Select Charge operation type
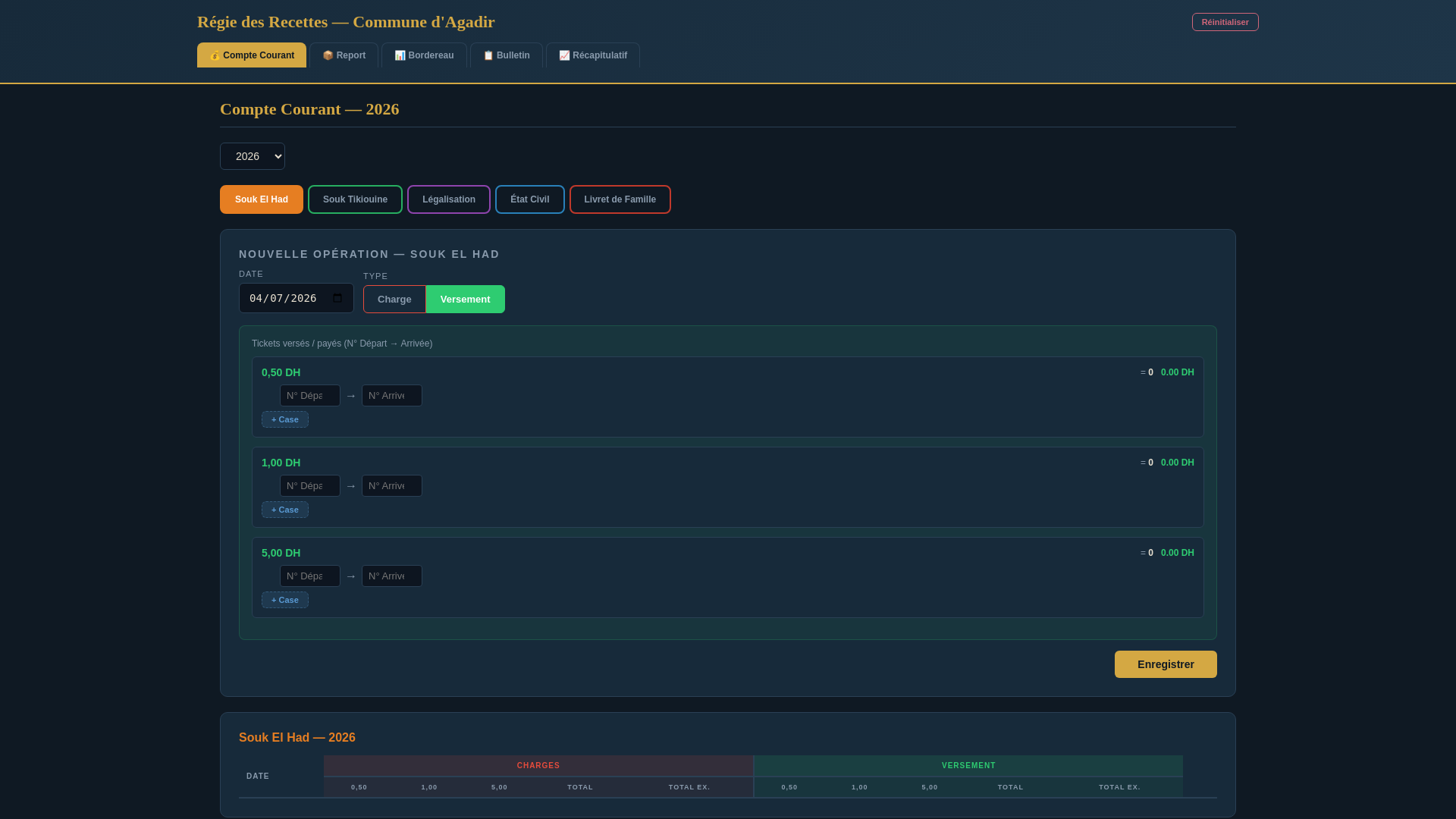Viewport: 1456px width, 819px height. pyautogui.click(x=394, y=300)
